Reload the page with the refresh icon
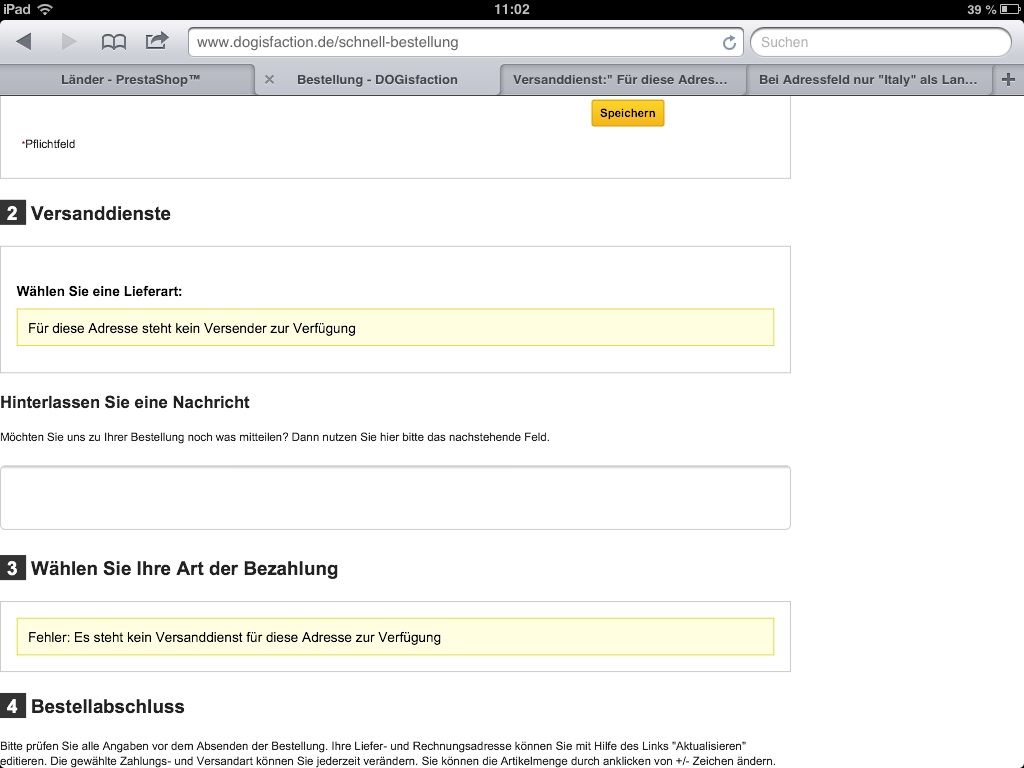The image size is (1024, 768). click(729, 42)
